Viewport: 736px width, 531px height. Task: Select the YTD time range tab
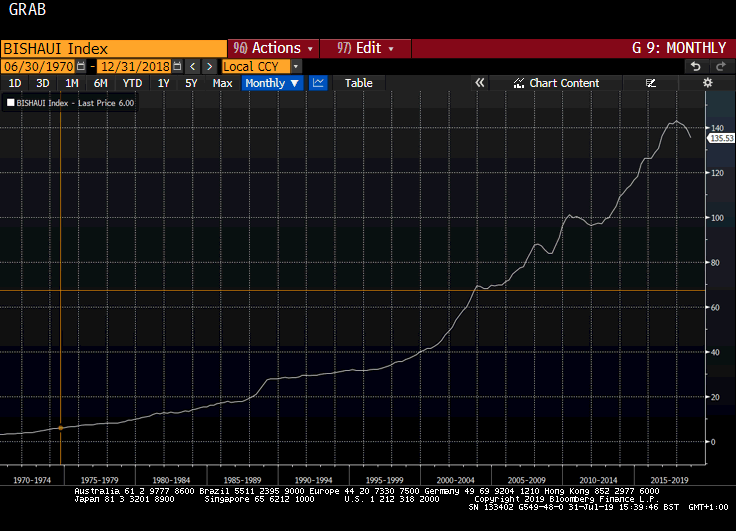(x=131, y=83)
